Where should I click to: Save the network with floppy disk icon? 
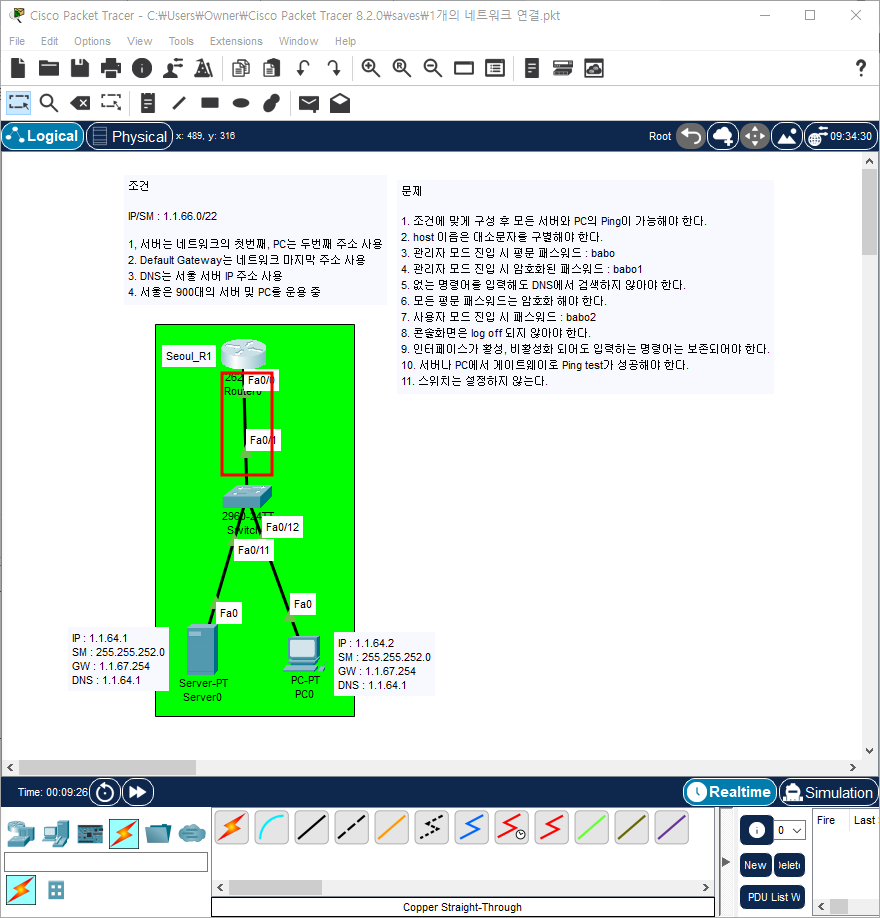[80, 68]
